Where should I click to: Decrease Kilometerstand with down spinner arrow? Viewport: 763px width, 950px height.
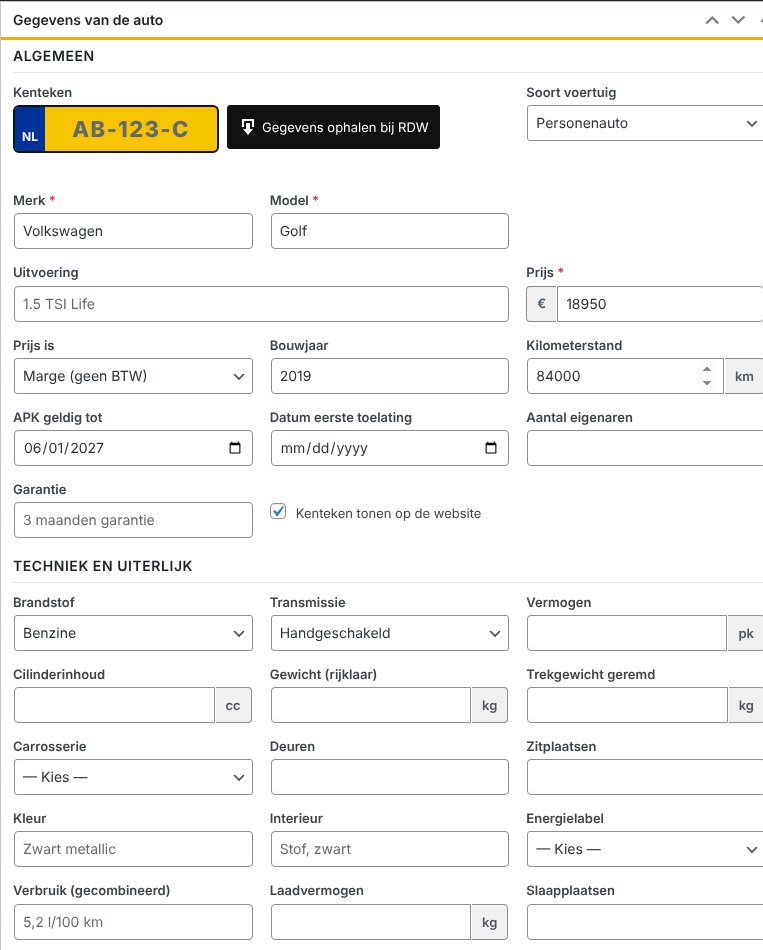click(x=707, y=382)
